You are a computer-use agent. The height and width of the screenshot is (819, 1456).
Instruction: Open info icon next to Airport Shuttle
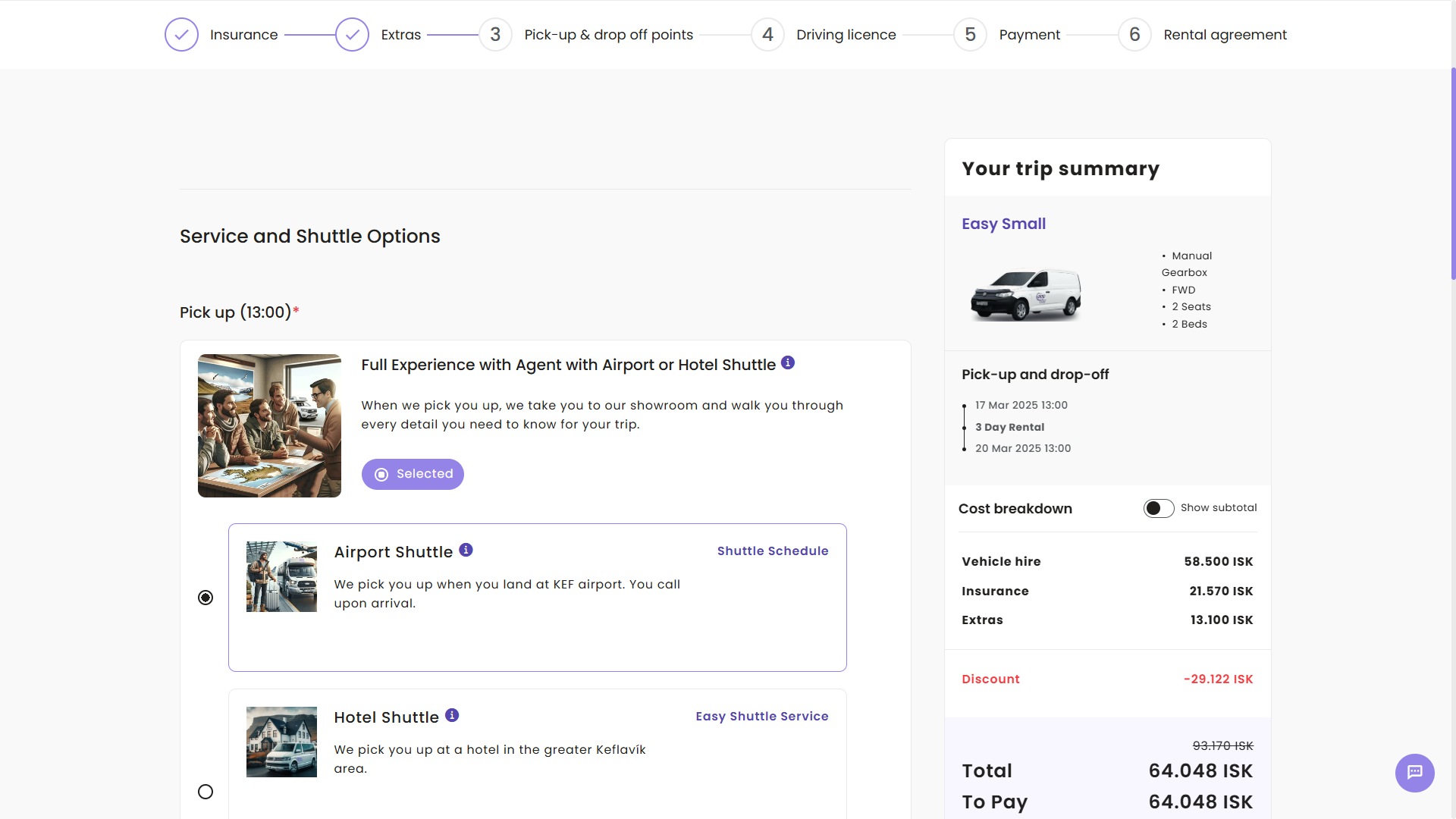click(x=466, y=550)
